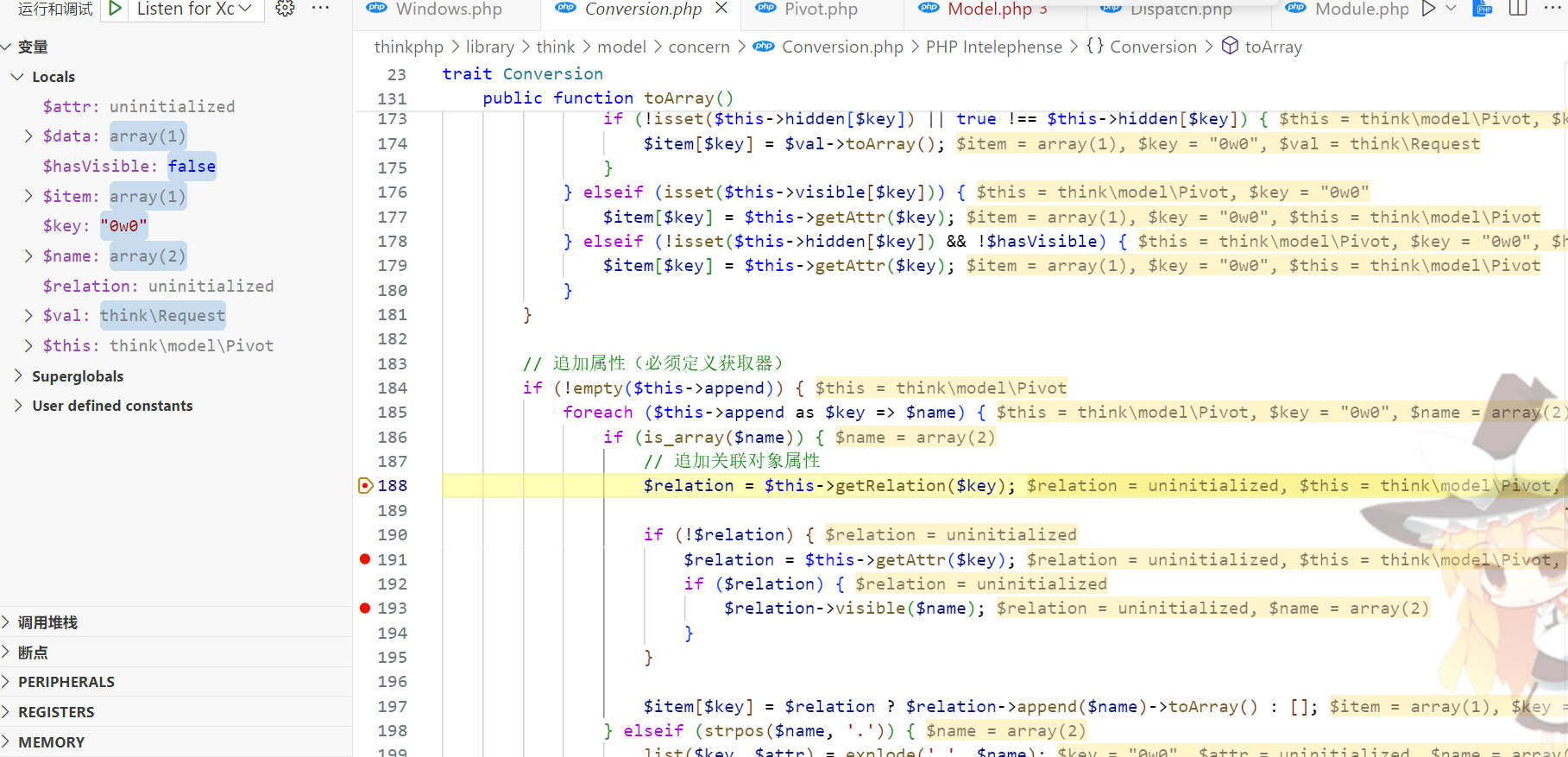Click the blue PHP file icon in editor toolbar
1568x757 pixels.
1483,9
